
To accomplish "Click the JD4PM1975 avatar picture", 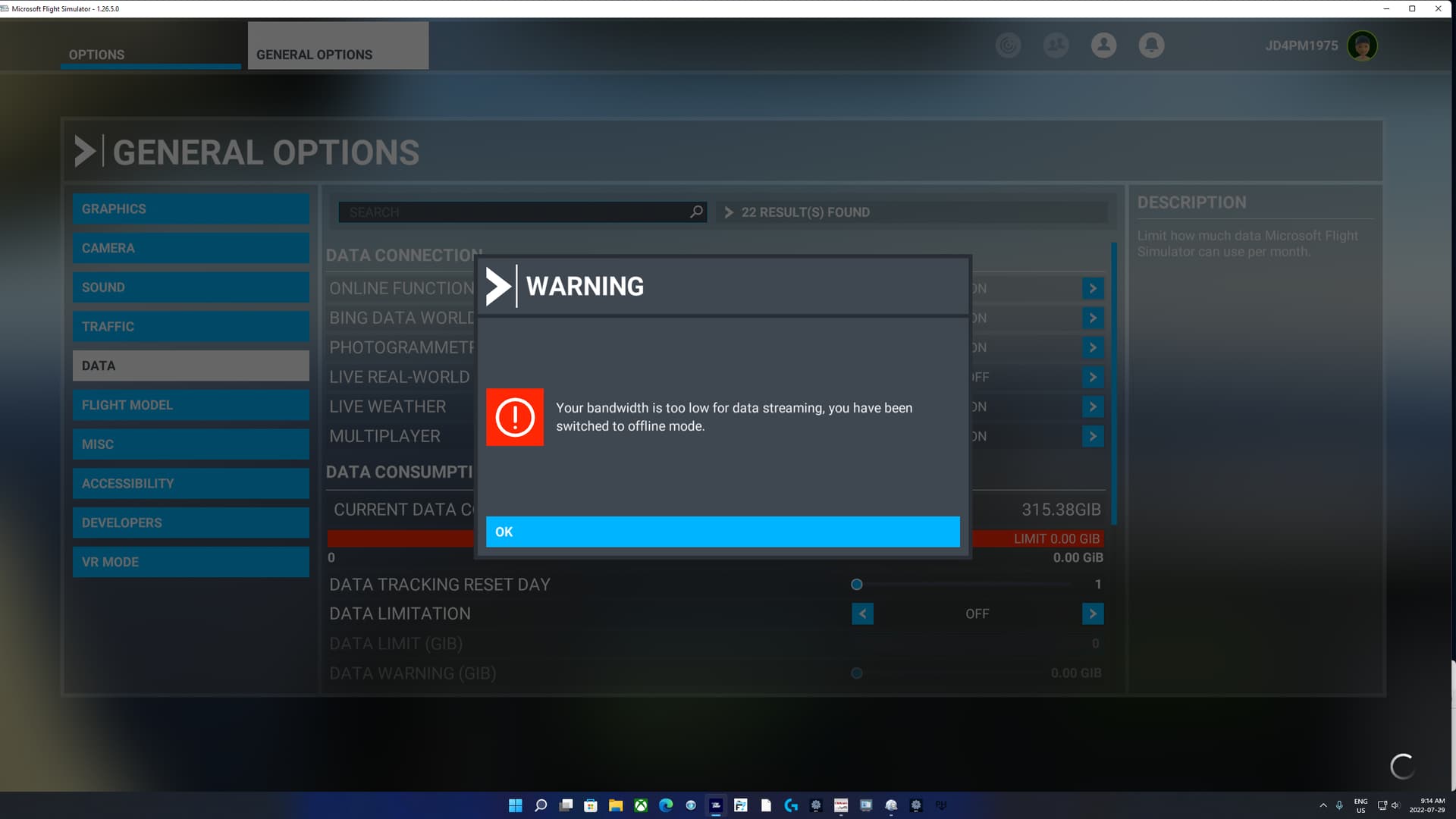I will pyautogui.click(x=1363, y=45).
